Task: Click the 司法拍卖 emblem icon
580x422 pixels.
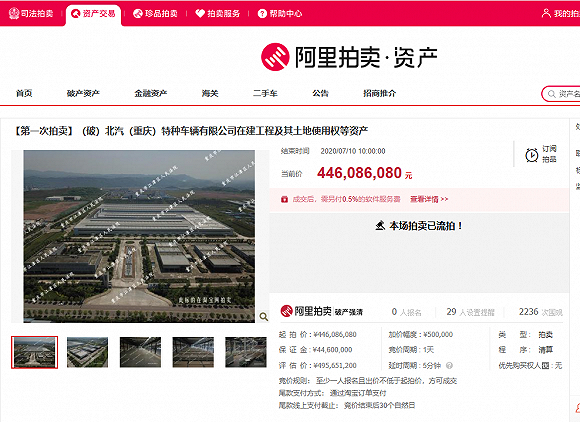Action: click(x=14, y=14)
